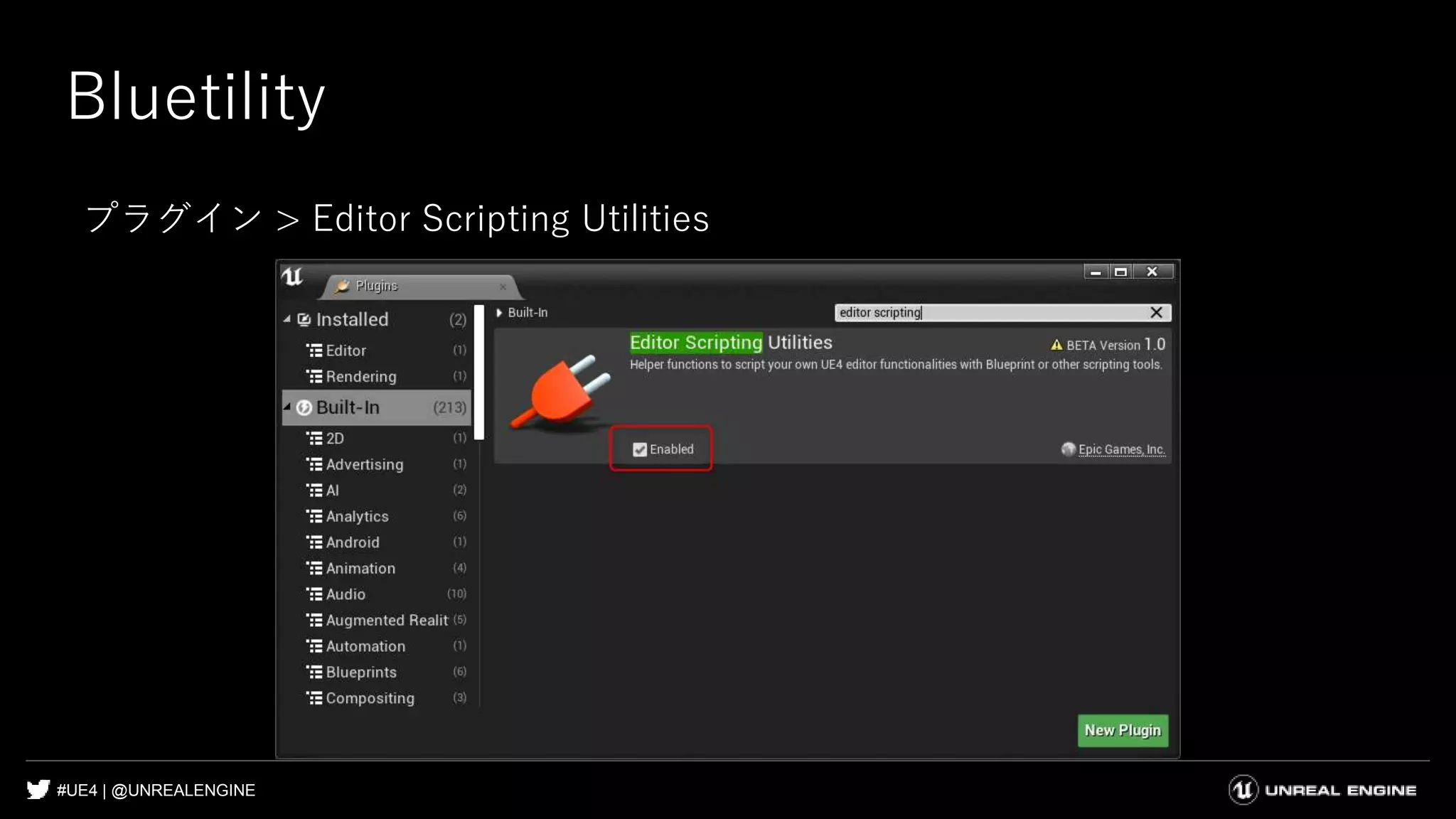Collapse the Built-In category arrow

point(287,407)
